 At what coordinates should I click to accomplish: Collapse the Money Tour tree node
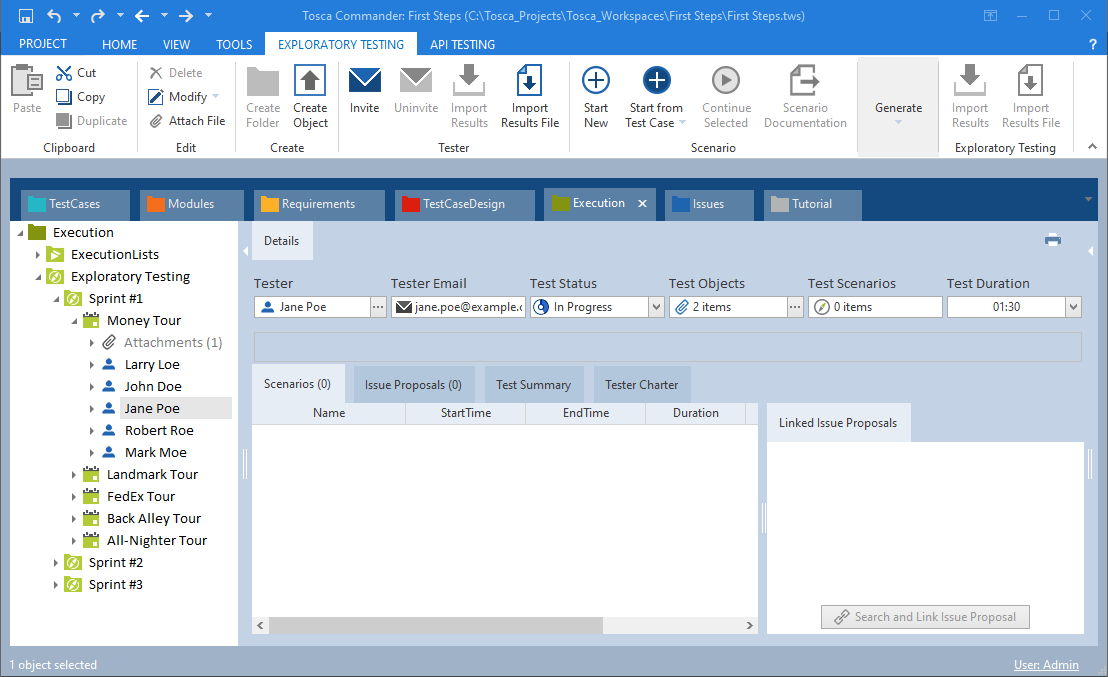(x=74, y=321)
